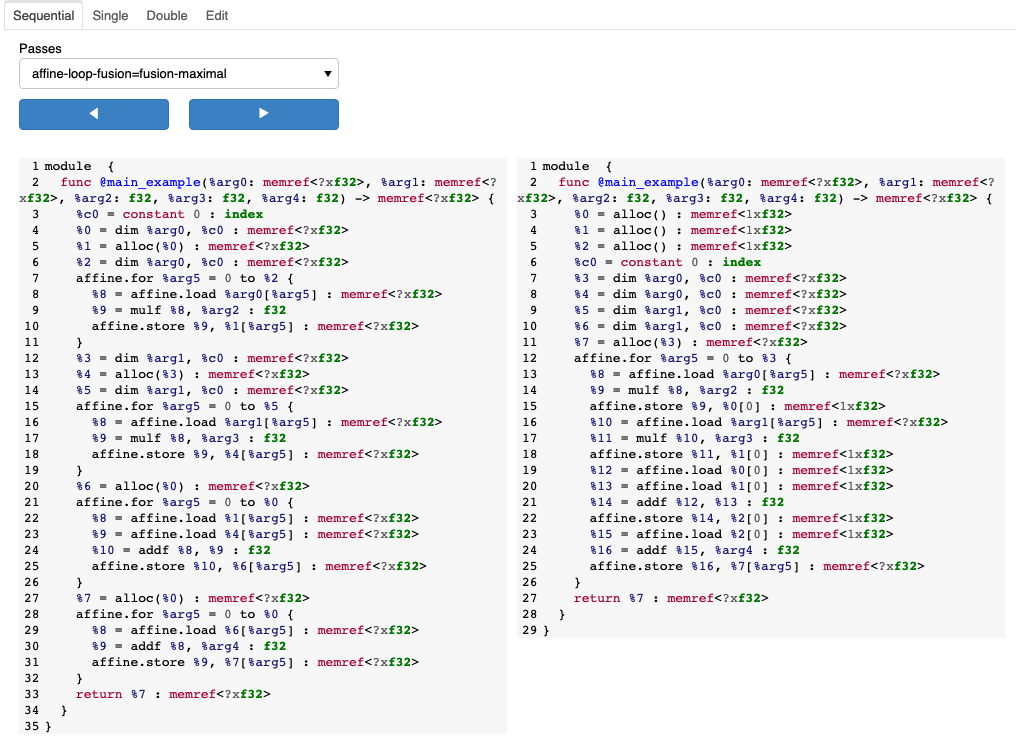
Task: Click left line '%6 = alloc(%0)'
Action: click(x=192, y=486)
